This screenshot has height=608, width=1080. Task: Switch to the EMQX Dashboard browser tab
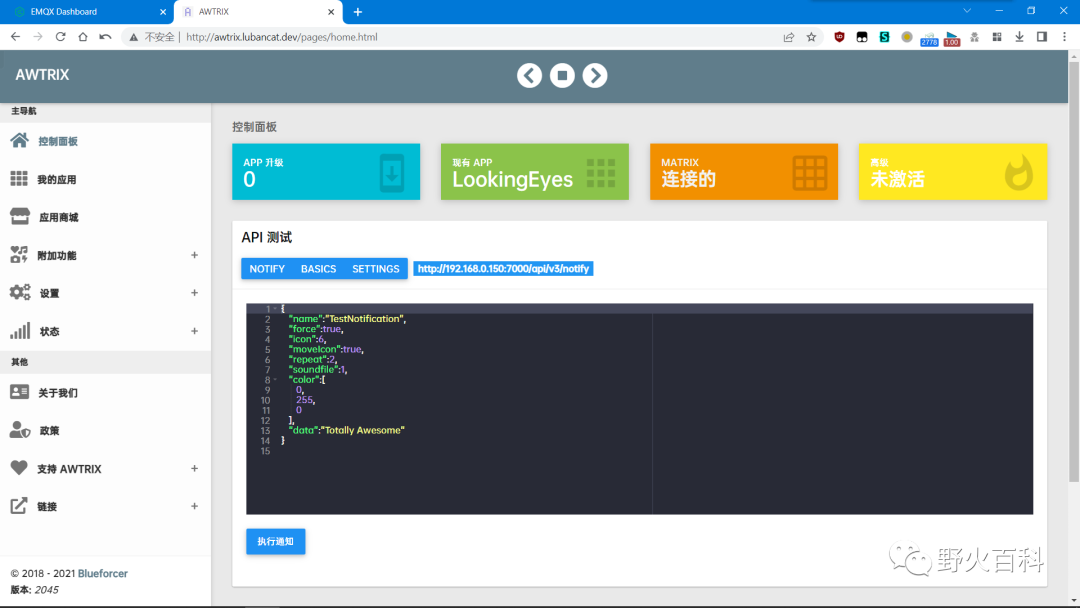pyautogui.click(x=86, y=12)
